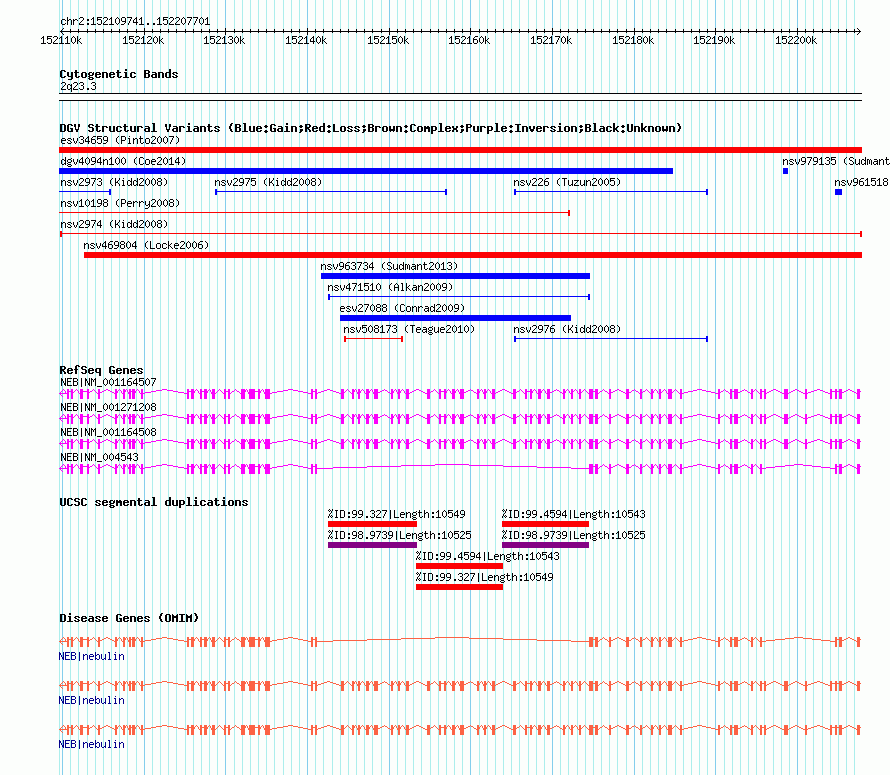This screenshot has height=775, width=890.
Task: Click the 152190k ruler tick label
Action: 714,40
